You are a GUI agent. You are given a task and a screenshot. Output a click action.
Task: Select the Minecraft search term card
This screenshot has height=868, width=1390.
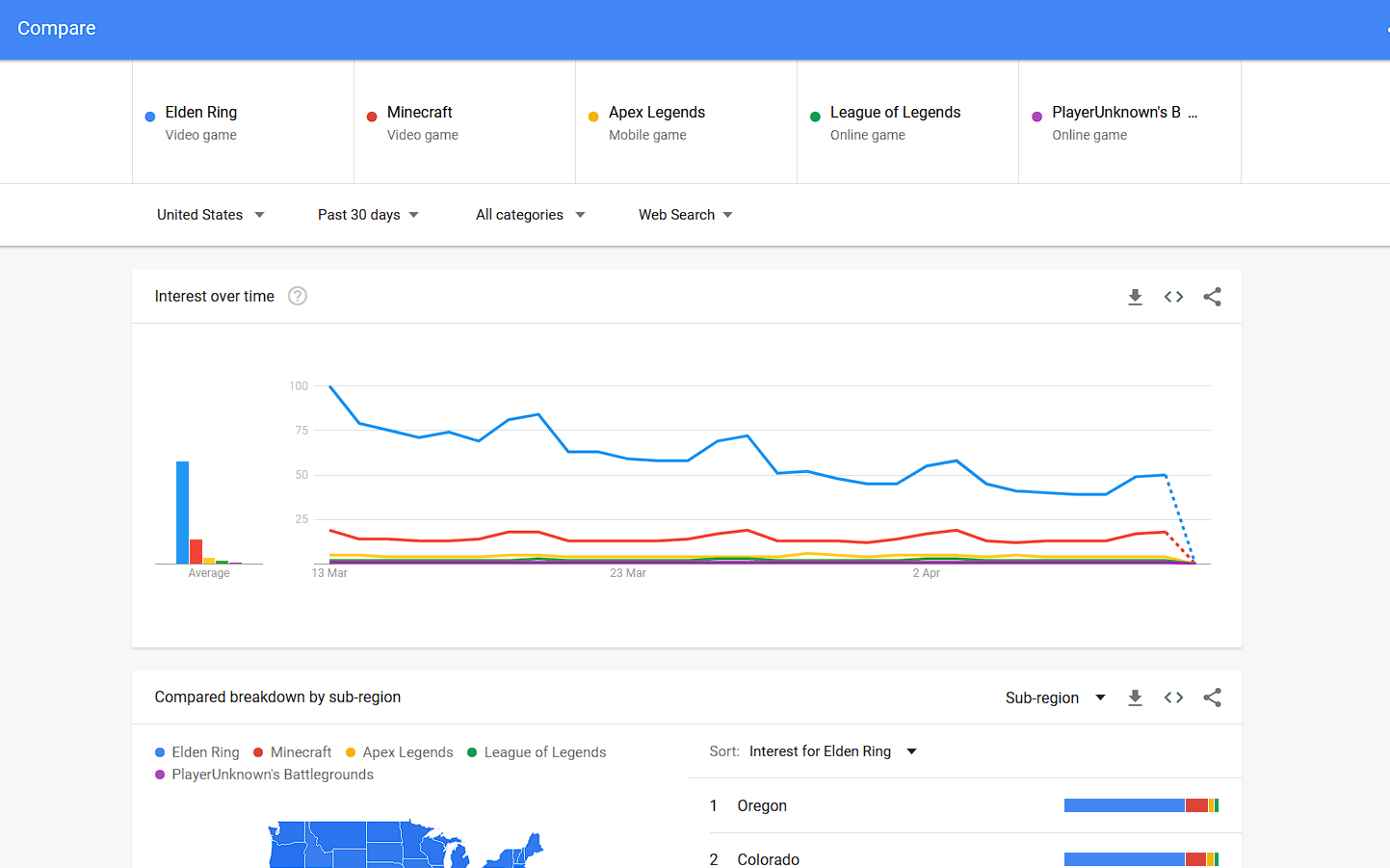click(x=464, y=122)
